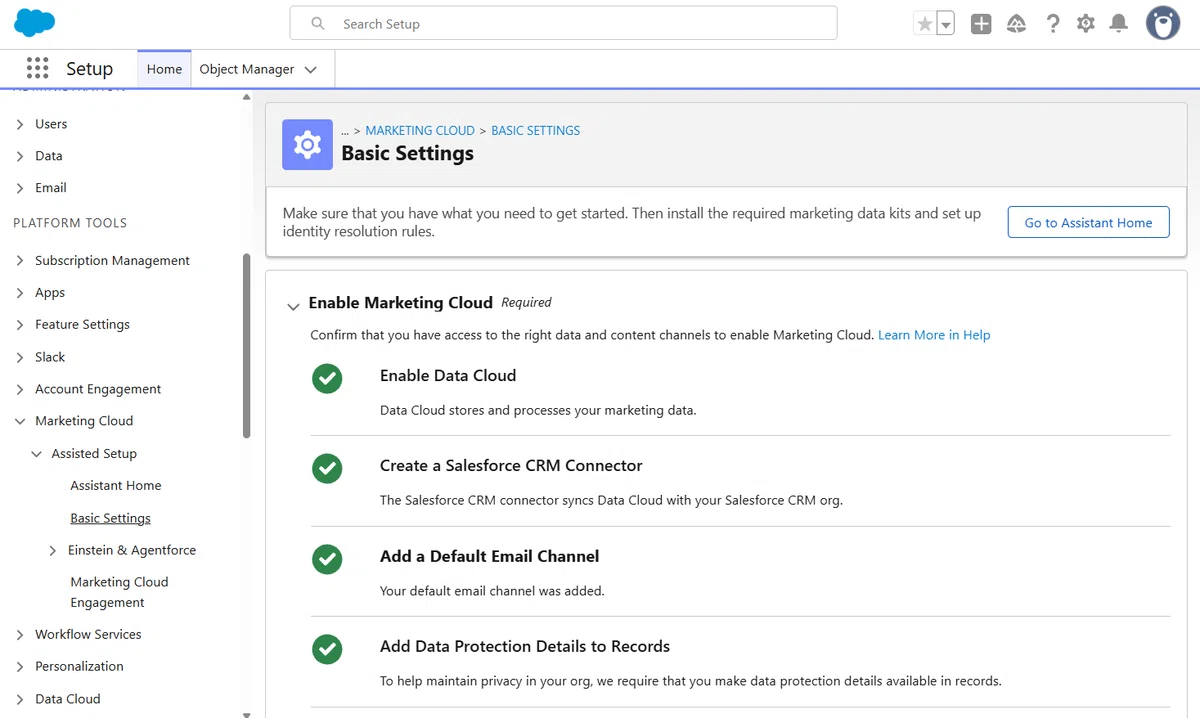Focus the Search Setup field

pyautogui.click(x=563, y=23)
